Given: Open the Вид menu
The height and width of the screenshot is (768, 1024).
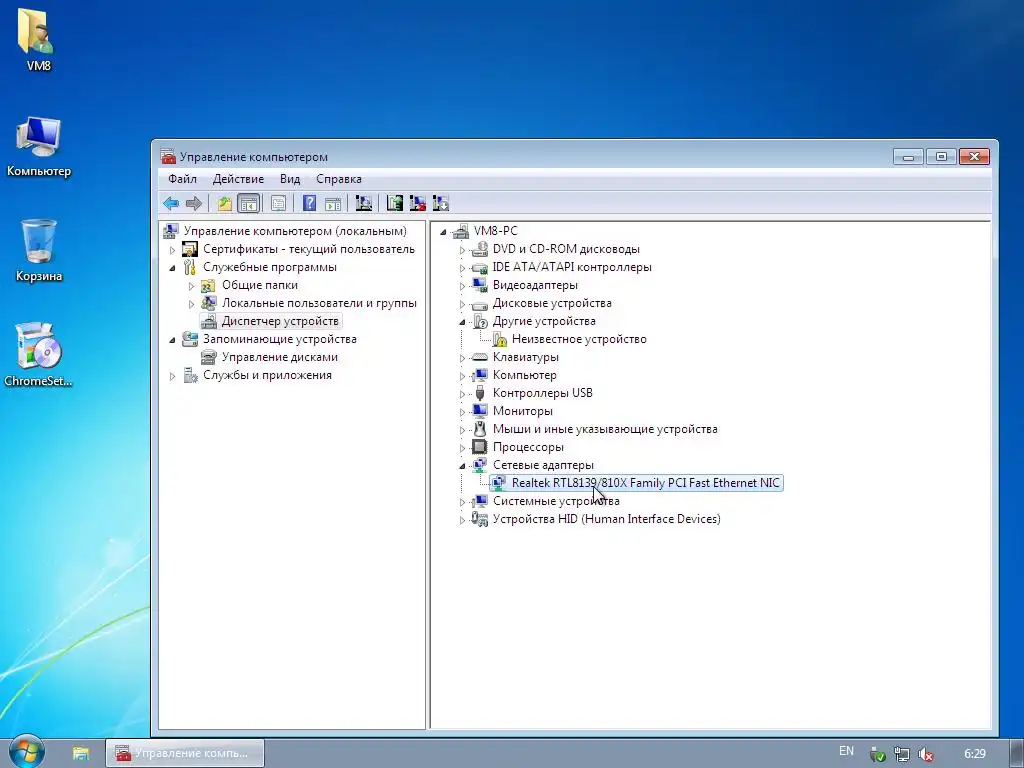Looking at the screenshot, I should coord(290,179).
